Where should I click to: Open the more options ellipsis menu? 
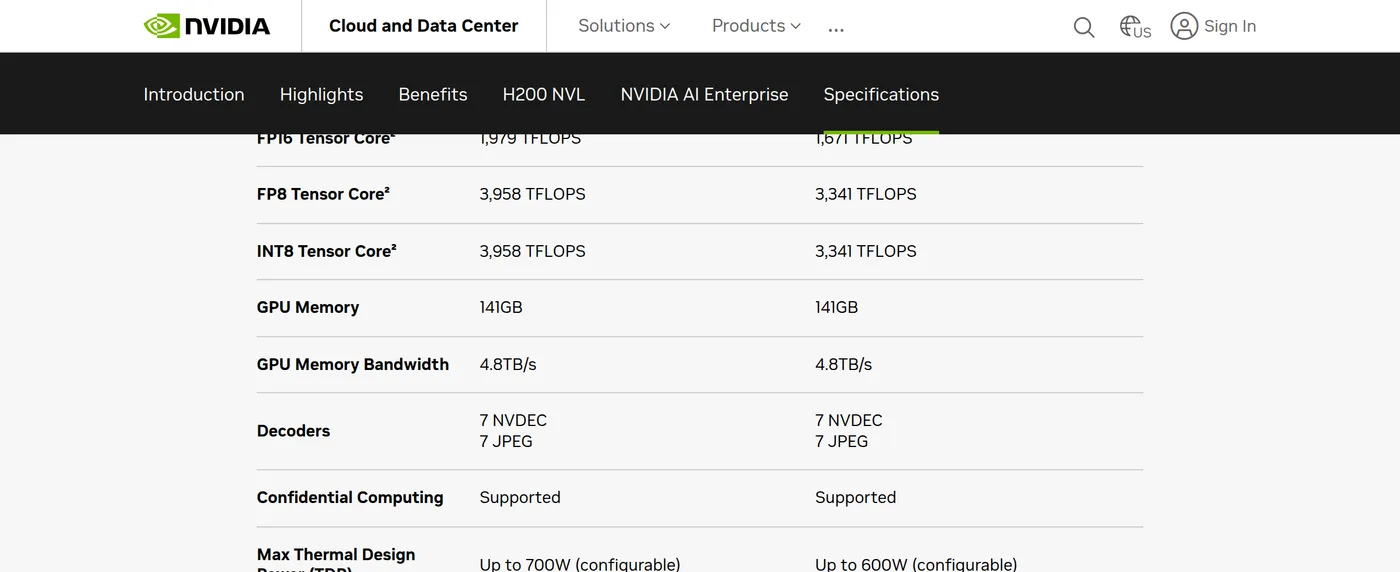coord(836,28)
